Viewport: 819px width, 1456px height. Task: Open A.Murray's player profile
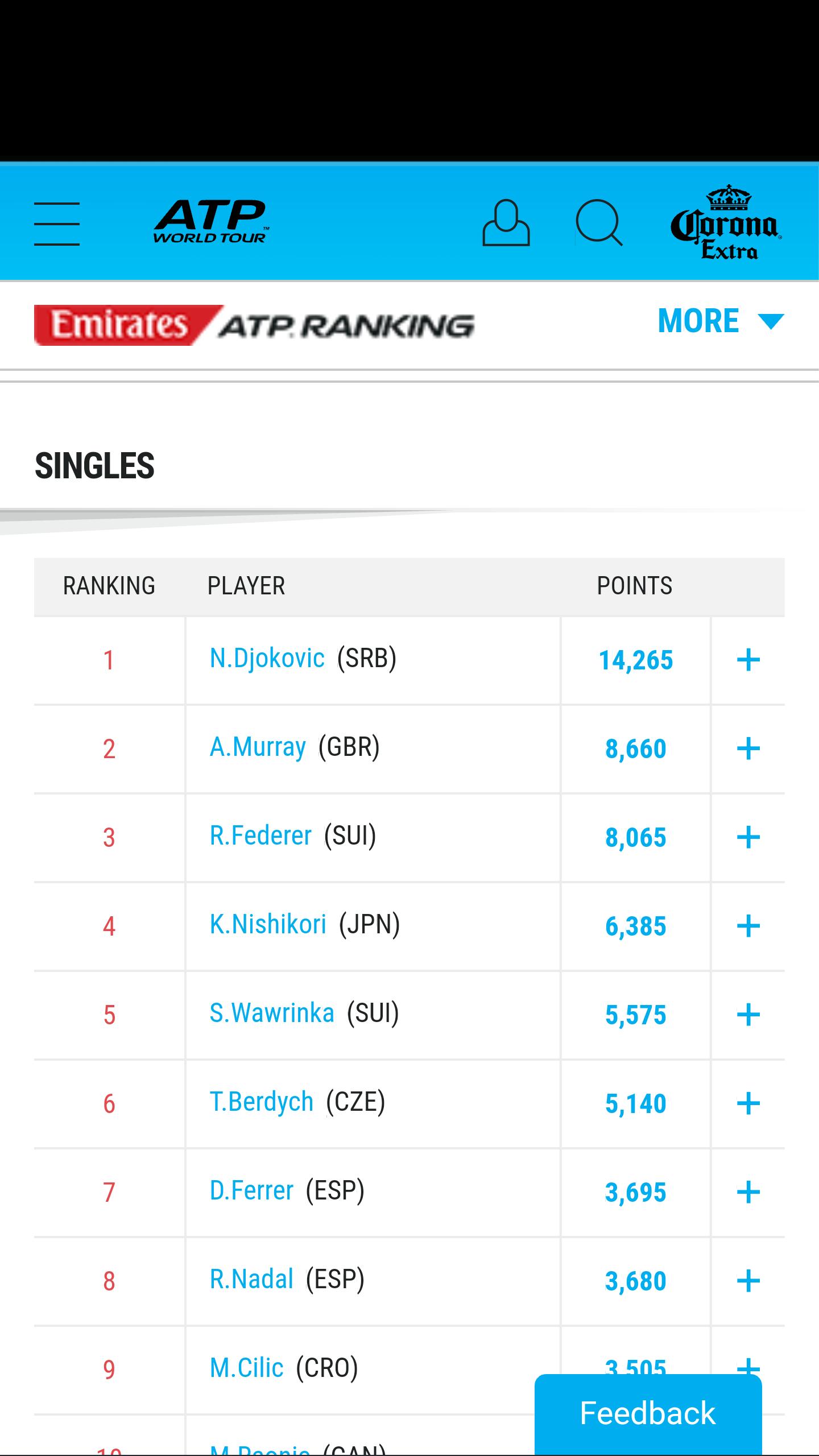click(x=257, y=747)
